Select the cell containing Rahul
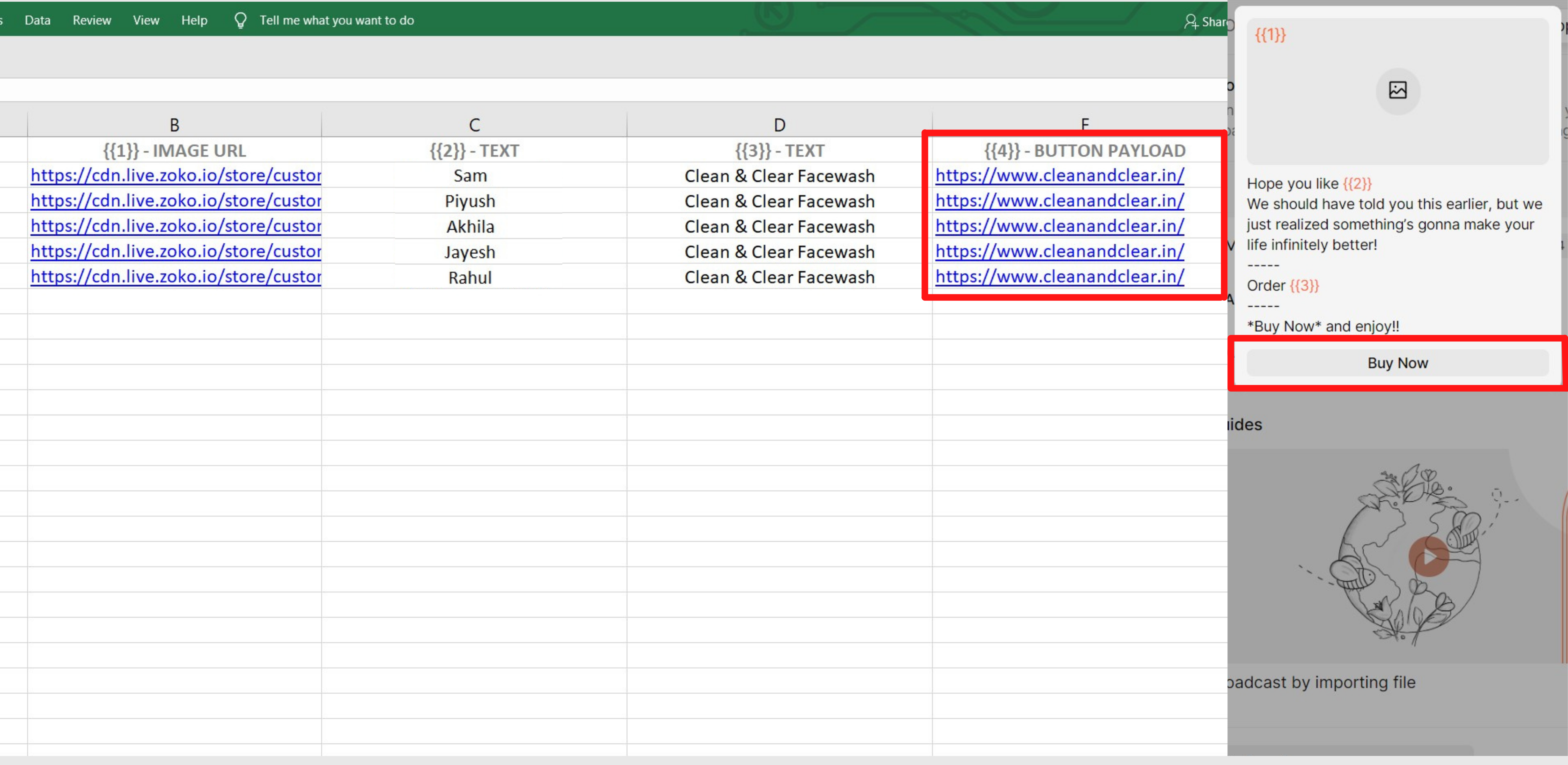 coord(474,277)
